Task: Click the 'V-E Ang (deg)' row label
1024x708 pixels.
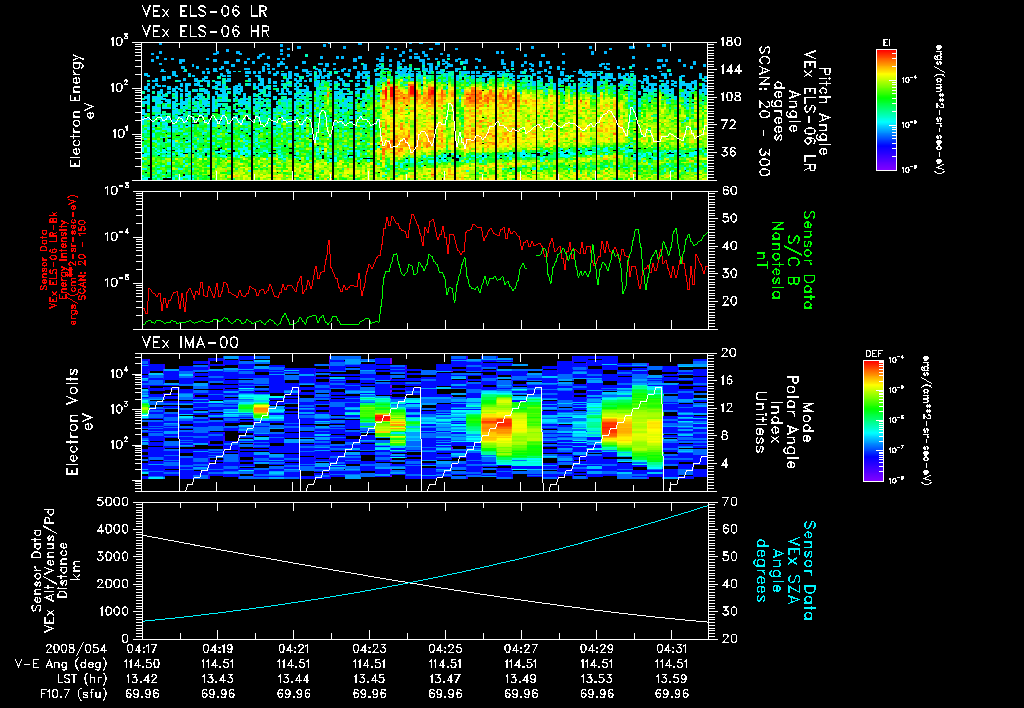Action: [61, 664]
